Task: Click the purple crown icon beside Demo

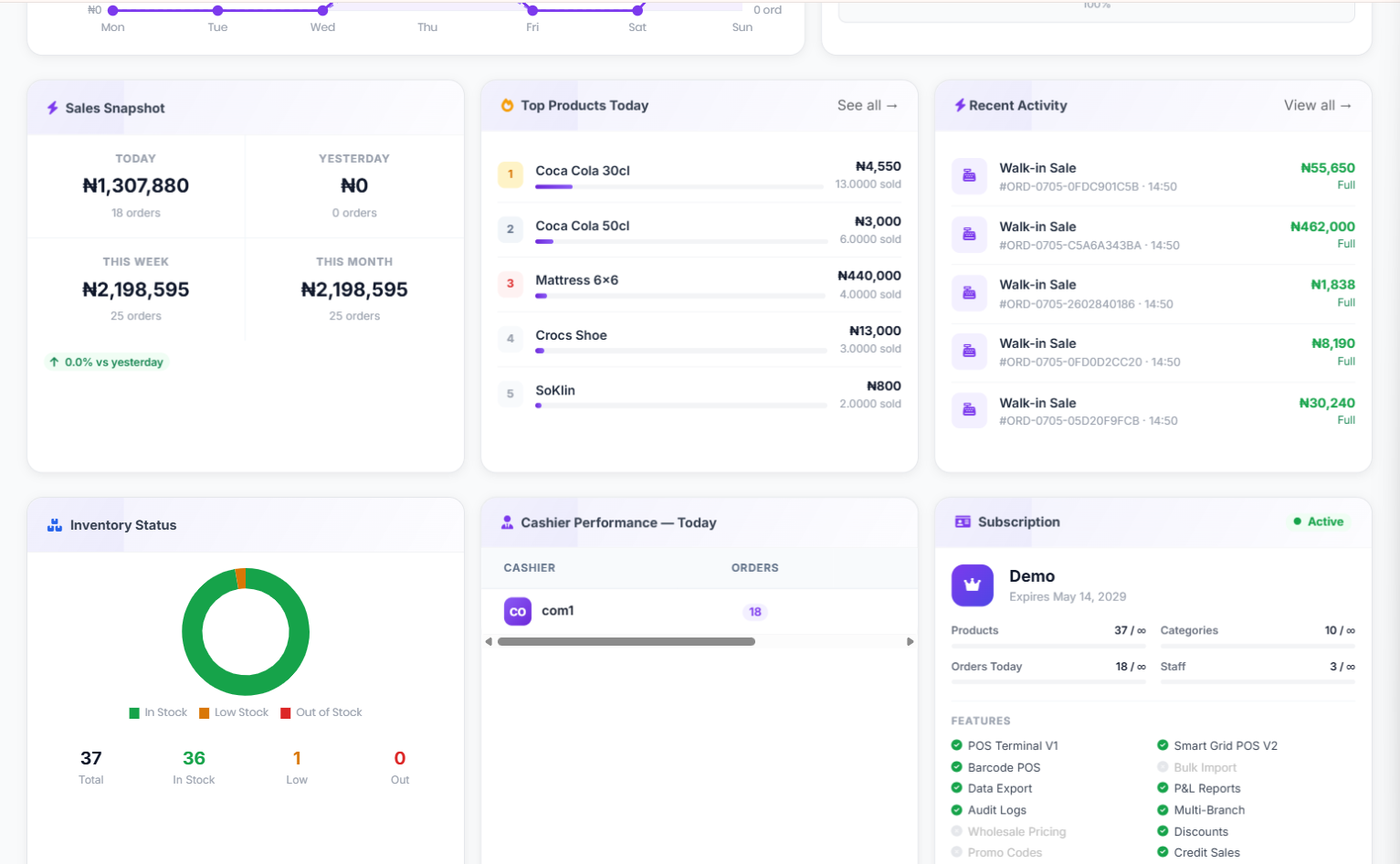Action: pos(973,585)
